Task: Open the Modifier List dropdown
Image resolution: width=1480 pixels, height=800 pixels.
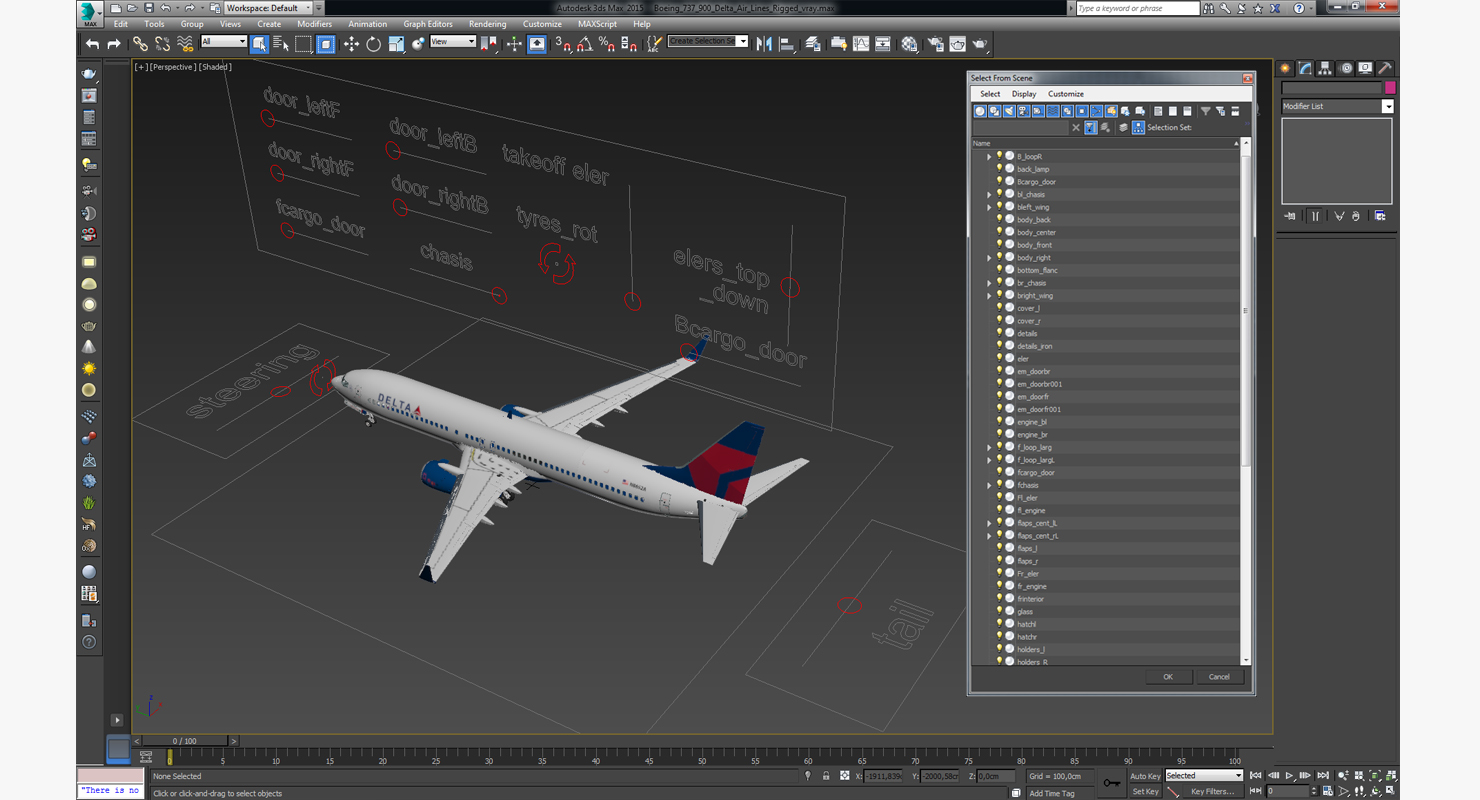Action: pyautogui.click(x=1337, y=106)
